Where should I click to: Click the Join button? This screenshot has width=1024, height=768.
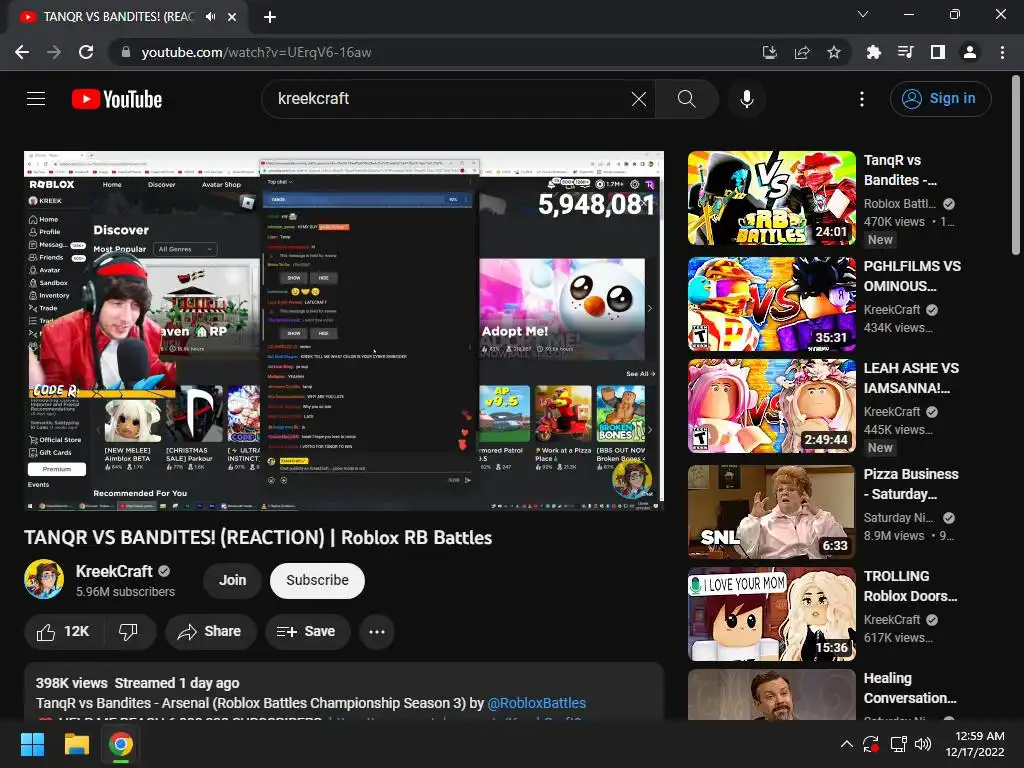coord(232,580)
